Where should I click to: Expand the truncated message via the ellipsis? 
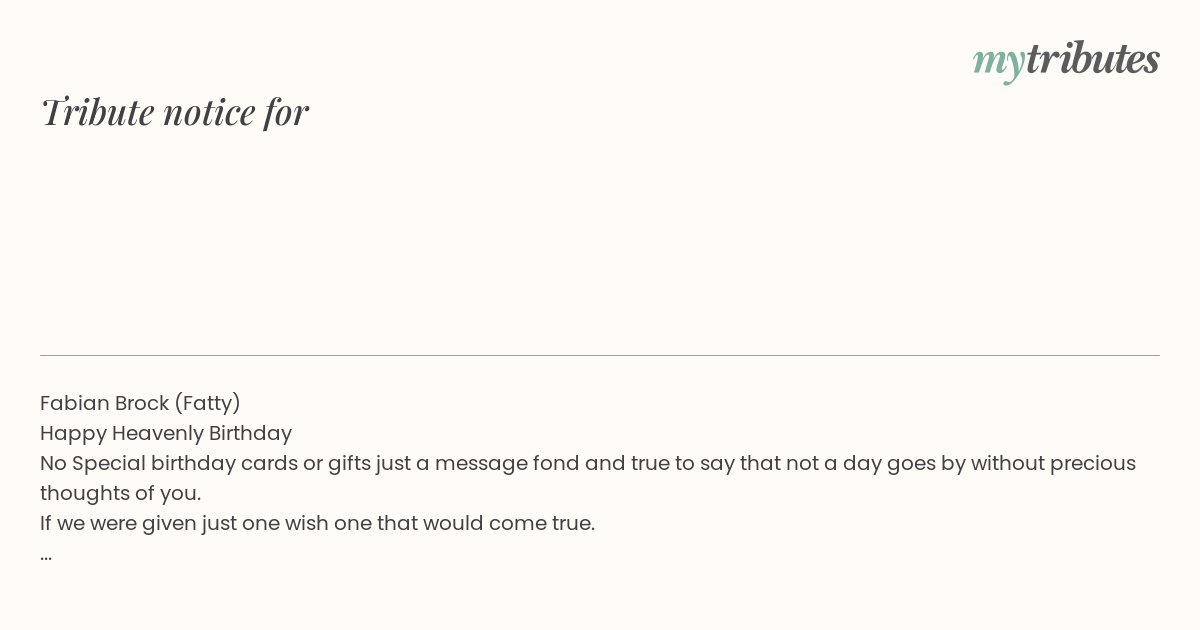tap(46, 555)
